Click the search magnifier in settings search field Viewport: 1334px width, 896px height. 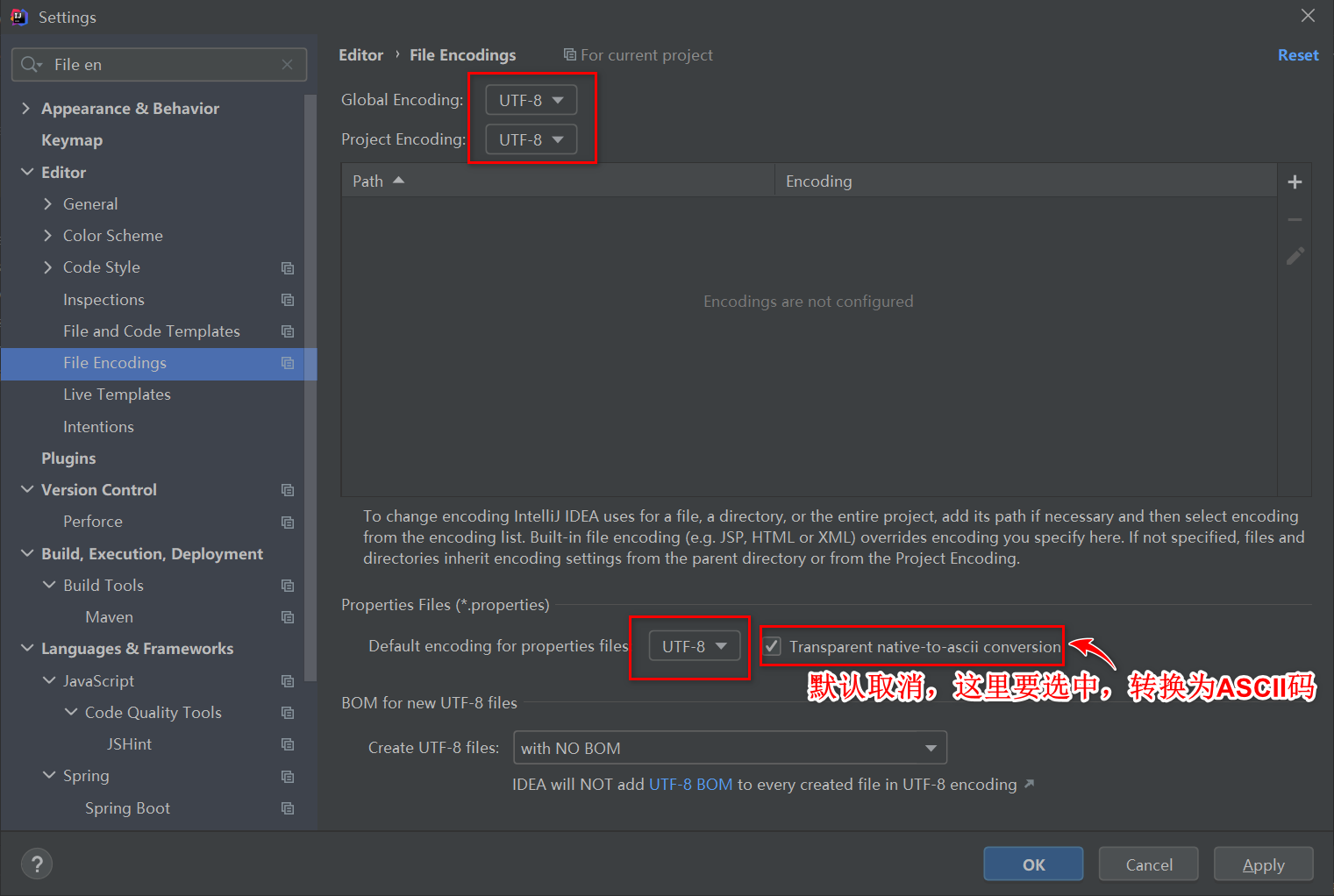pos(29,64)
